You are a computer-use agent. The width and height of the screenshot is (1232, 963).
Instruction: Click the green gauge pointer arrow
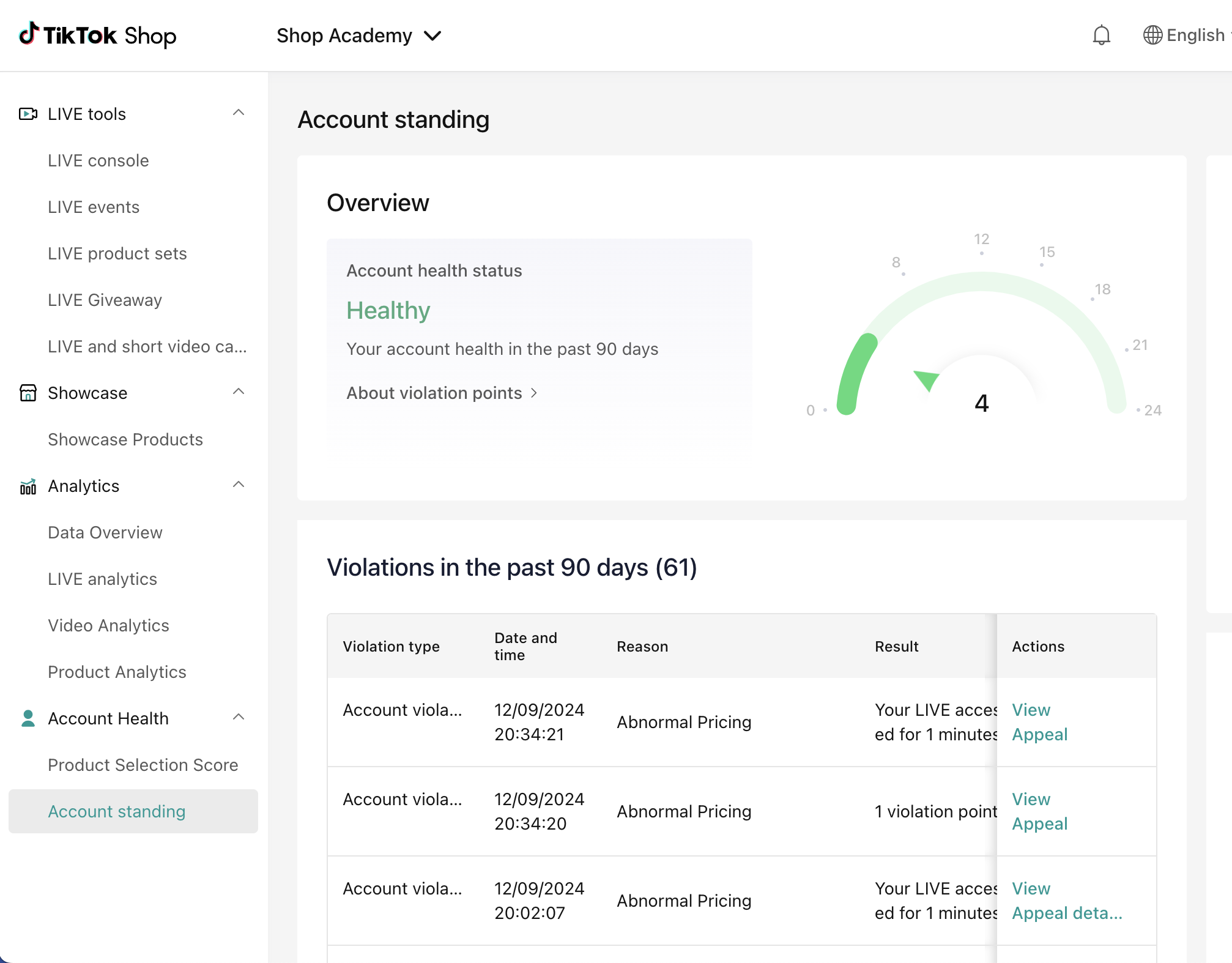tap(927, 379)
